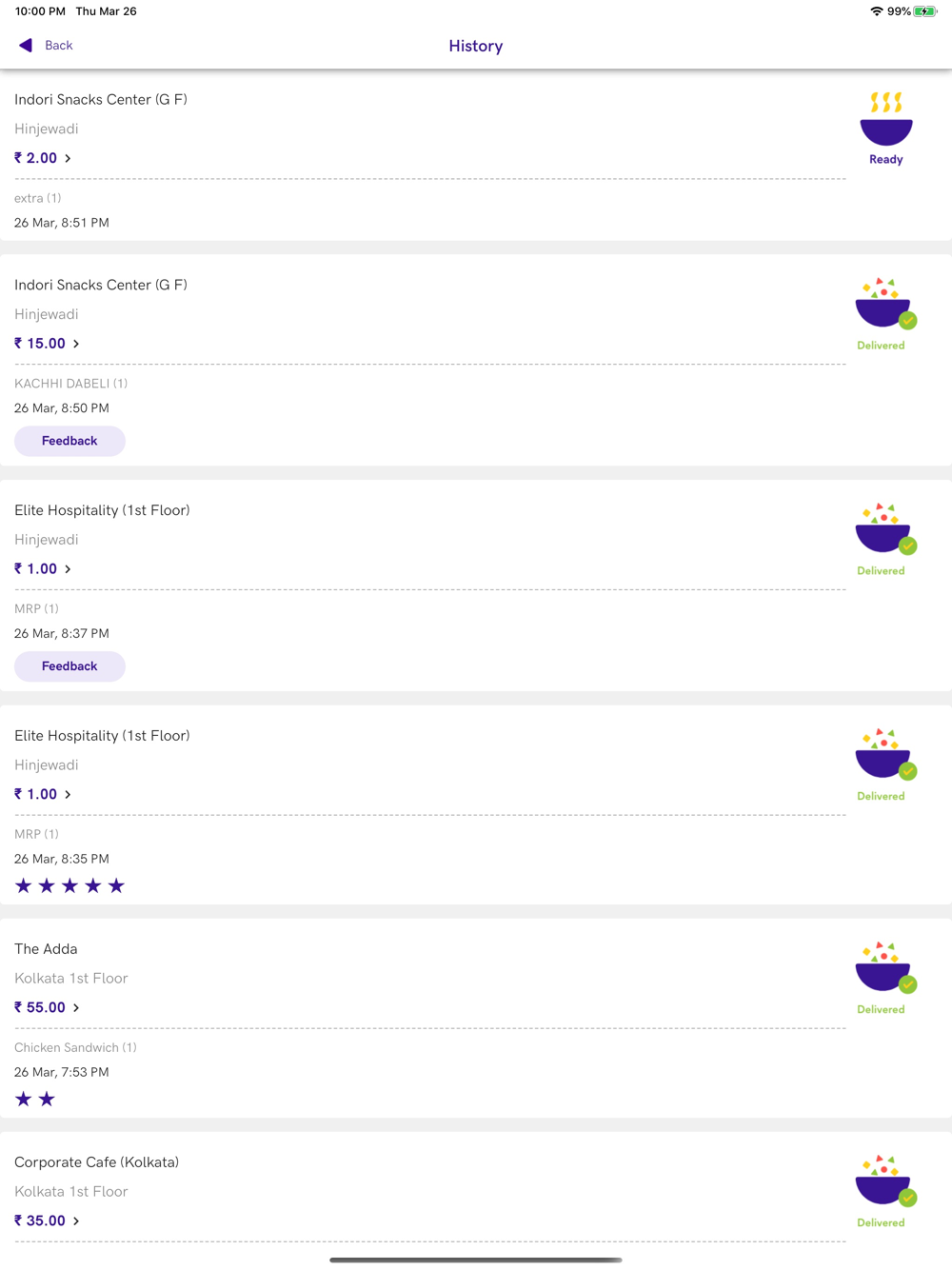
Task: Tap Delivered bowl icon for 8:35 PM order
Action: (884, 756)
